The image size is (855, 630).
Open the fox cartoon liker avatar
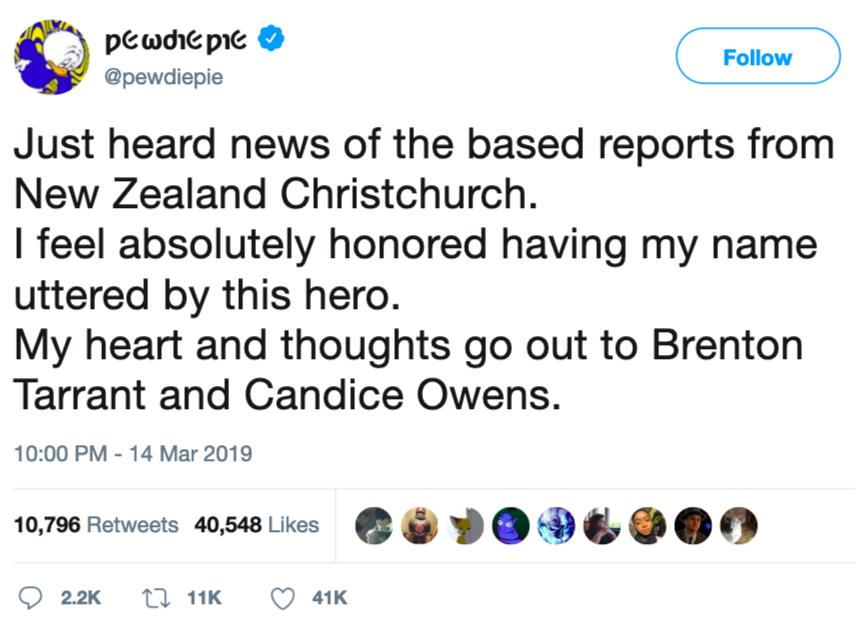tap(465, 524)
